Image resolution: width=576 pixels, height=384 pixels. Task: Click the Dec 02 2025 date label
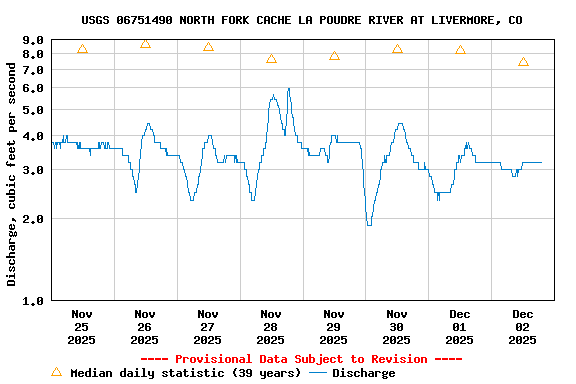point(522,327)
